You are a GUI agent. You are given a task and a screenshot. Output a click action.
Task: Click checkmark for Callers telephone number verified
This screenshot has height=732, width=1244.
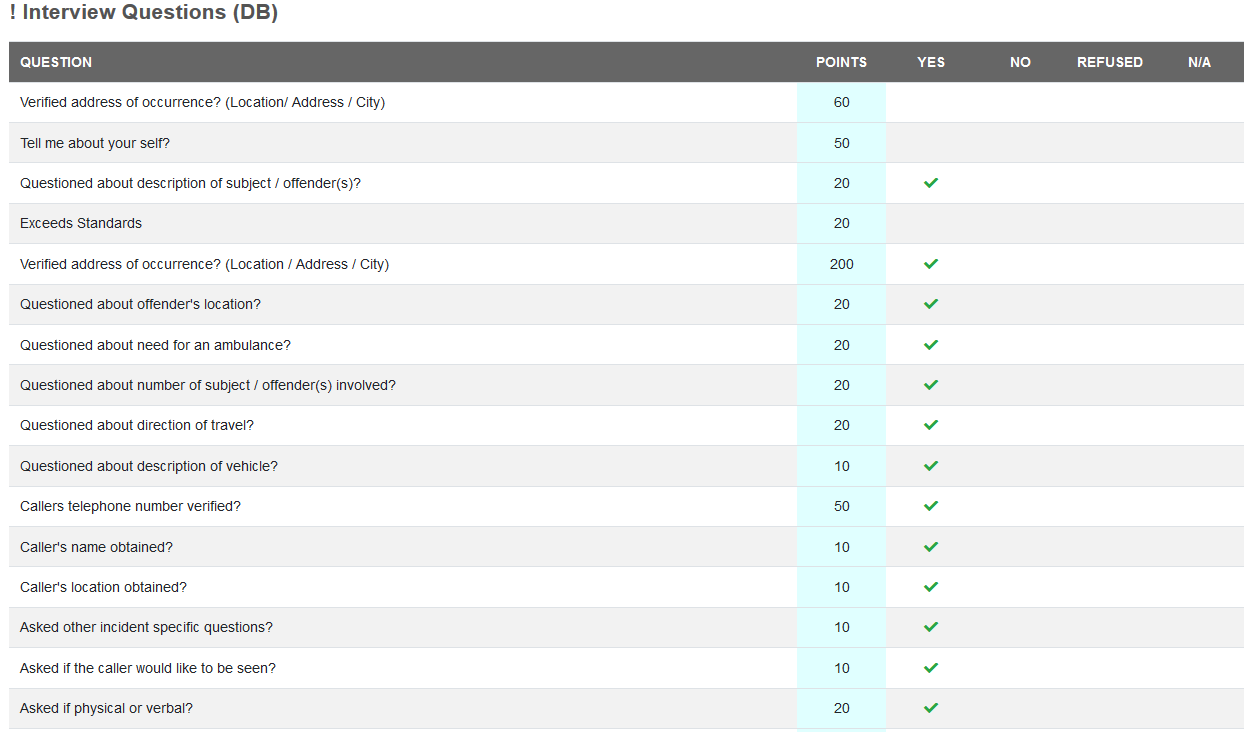pyautogui.click(x=931, y=506)
